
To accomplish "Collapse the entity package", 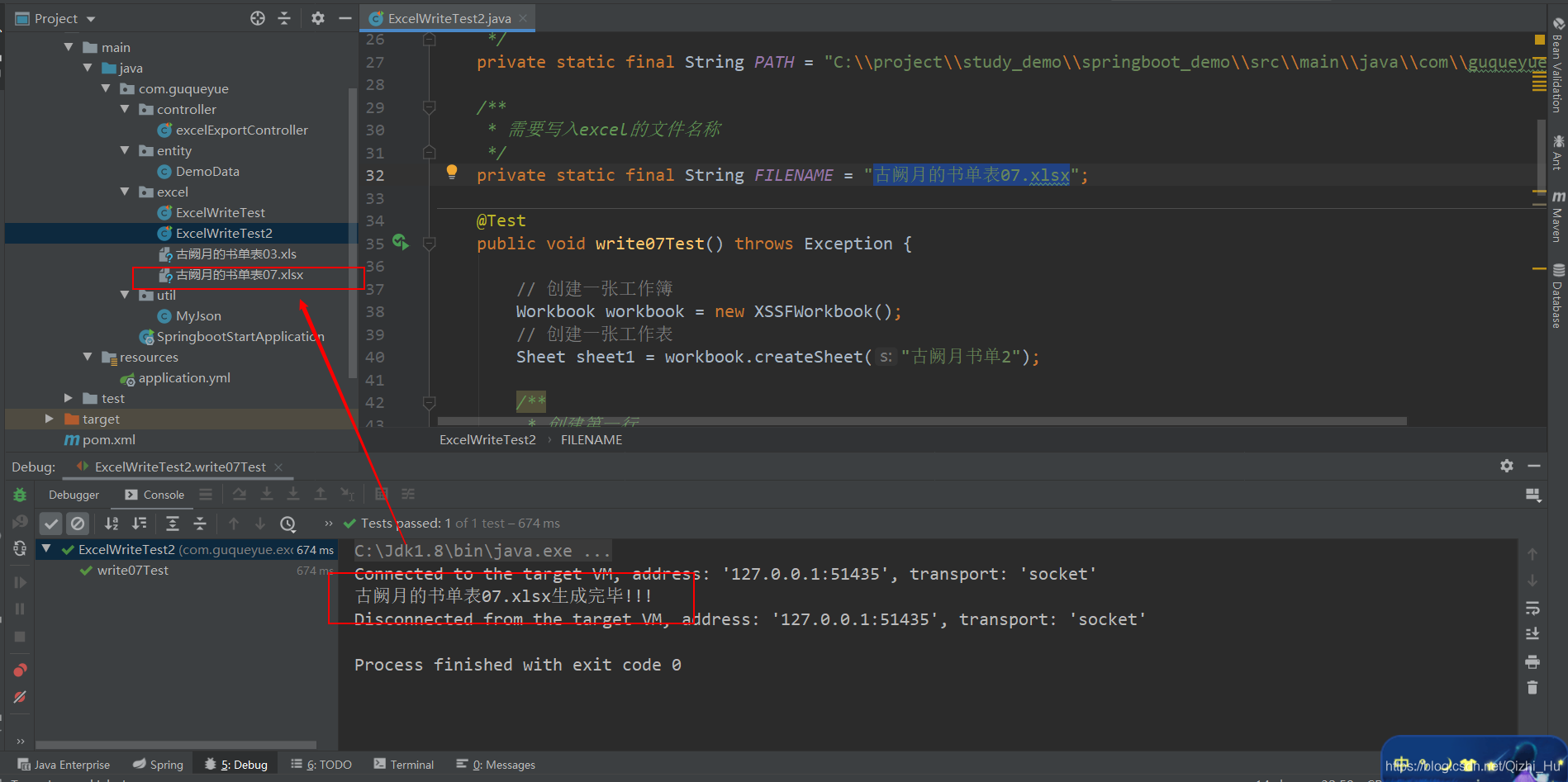I will coord(125,150).
